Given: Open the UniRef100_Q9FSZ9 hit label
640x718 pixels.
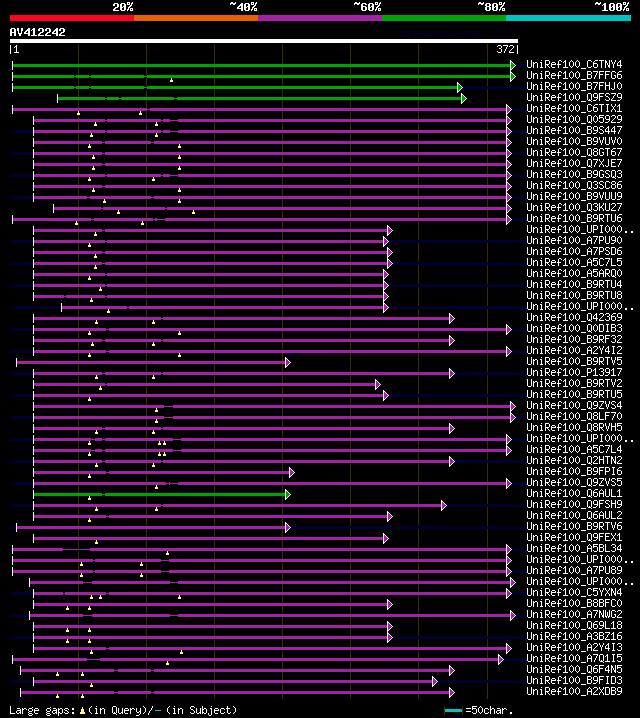Looking at the screenshot, I should coord(574,97).
